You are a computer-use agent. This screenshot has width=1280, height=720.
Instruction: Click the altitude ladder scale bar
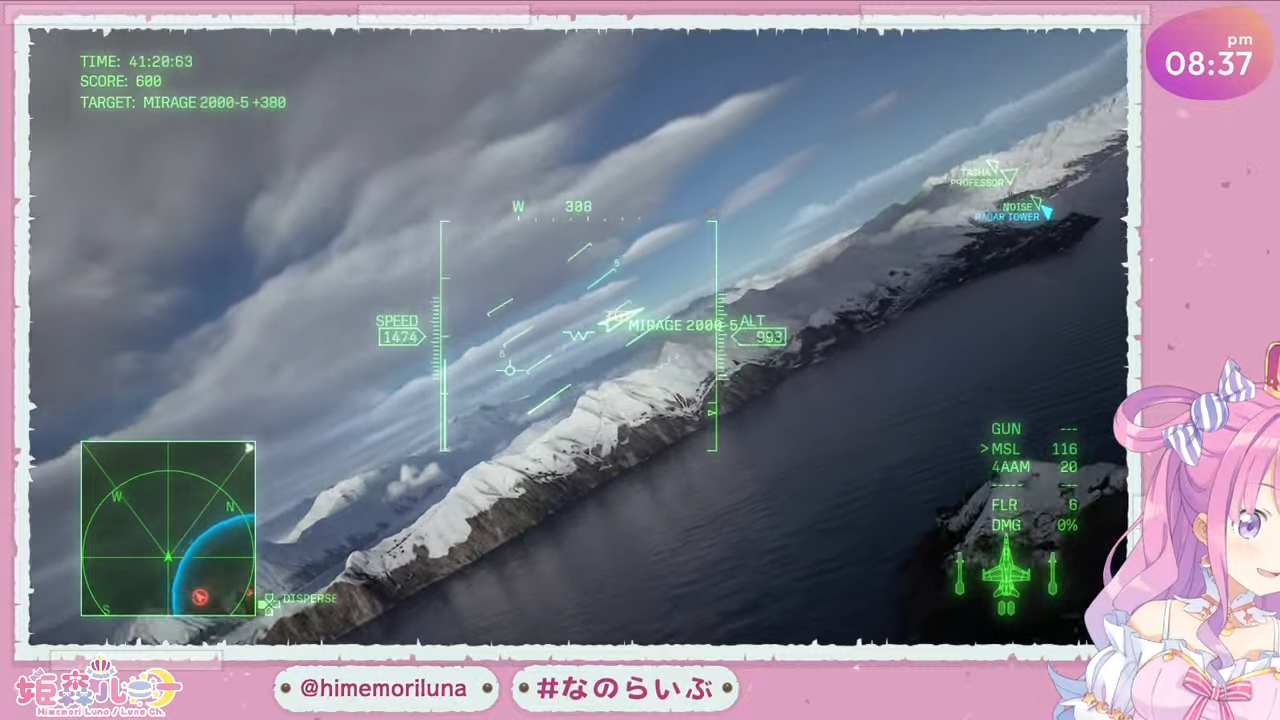[x=715, y=336]
